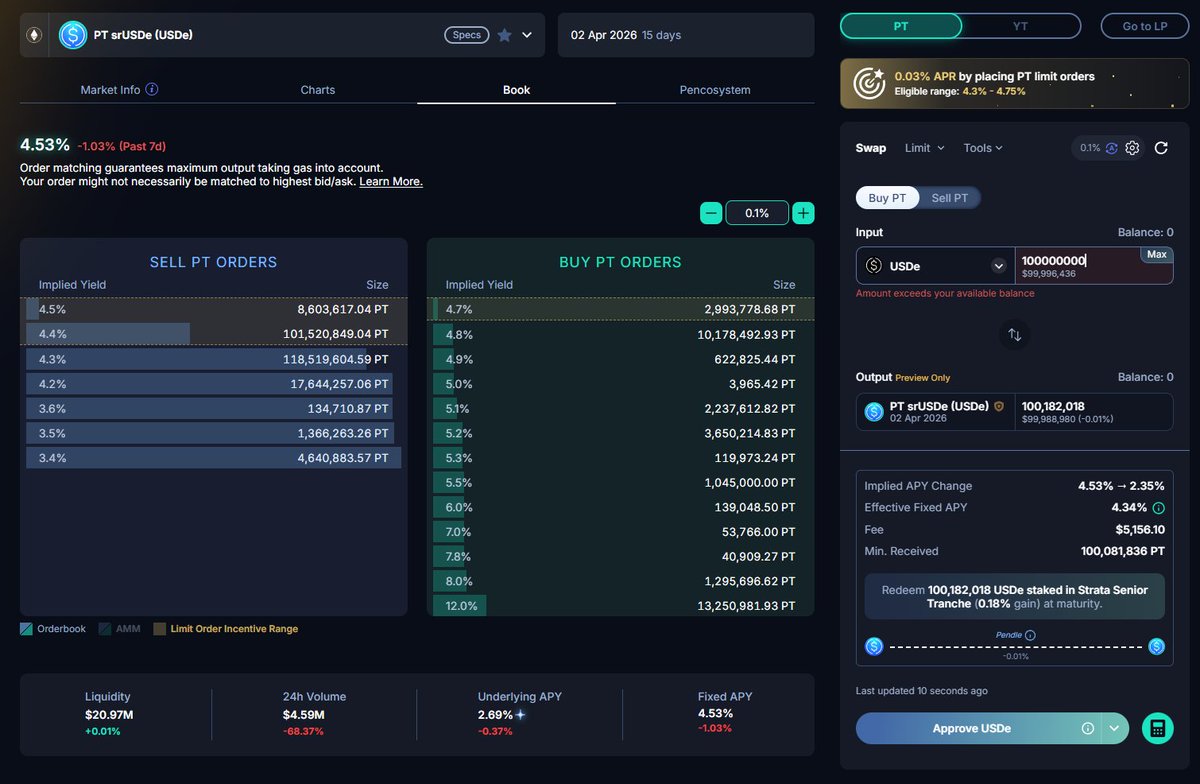Click the PT srUSDe output token icon
This screenshot has width=1200, height=784.
point(874,411)
